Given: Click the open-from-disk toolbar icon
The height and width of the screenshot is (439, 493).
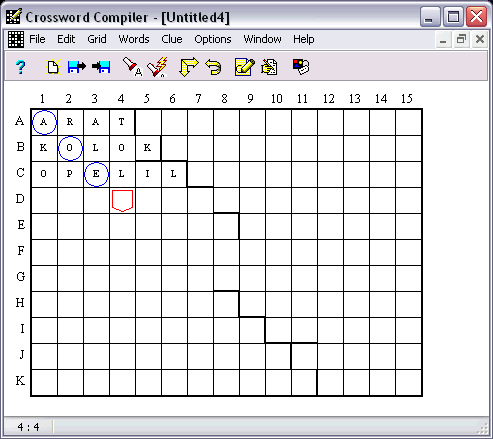Looking at the screenshot, I should pos(77,67).
